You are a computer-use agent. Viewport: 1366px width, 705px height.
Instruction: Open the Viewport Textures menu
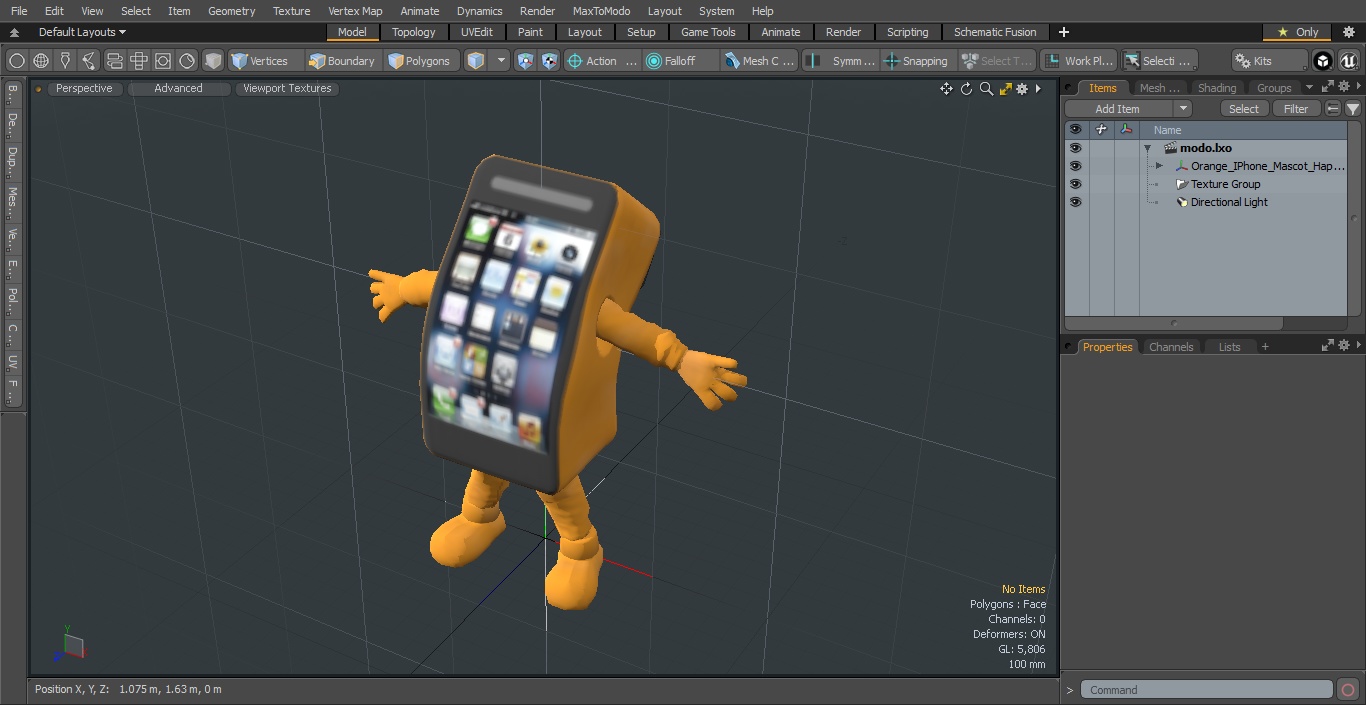click(x=287, y=88)
